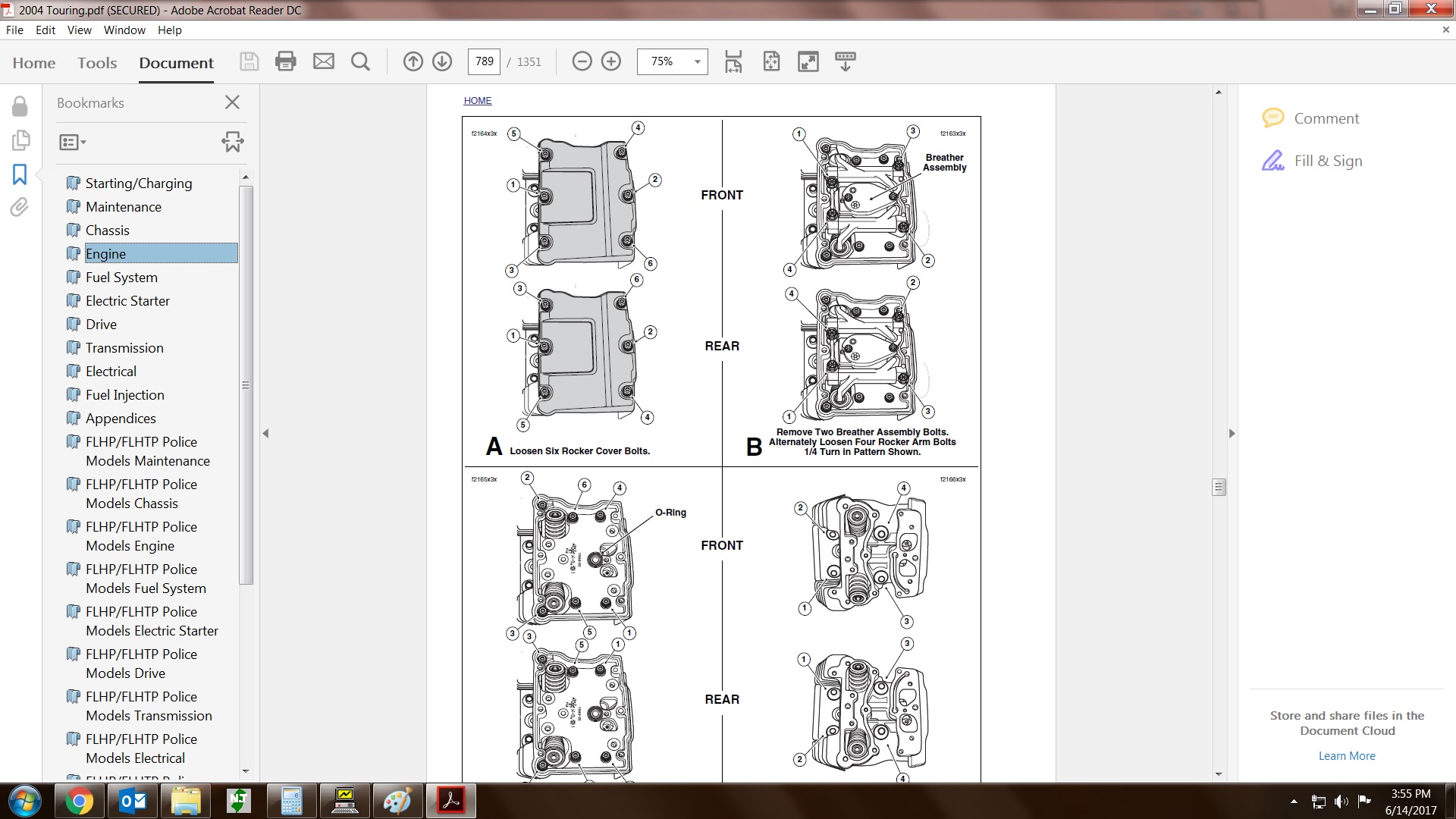Toggle the Page Thumbnails panel
This screenshot has height=819, width=1456.
coord(20,140)
